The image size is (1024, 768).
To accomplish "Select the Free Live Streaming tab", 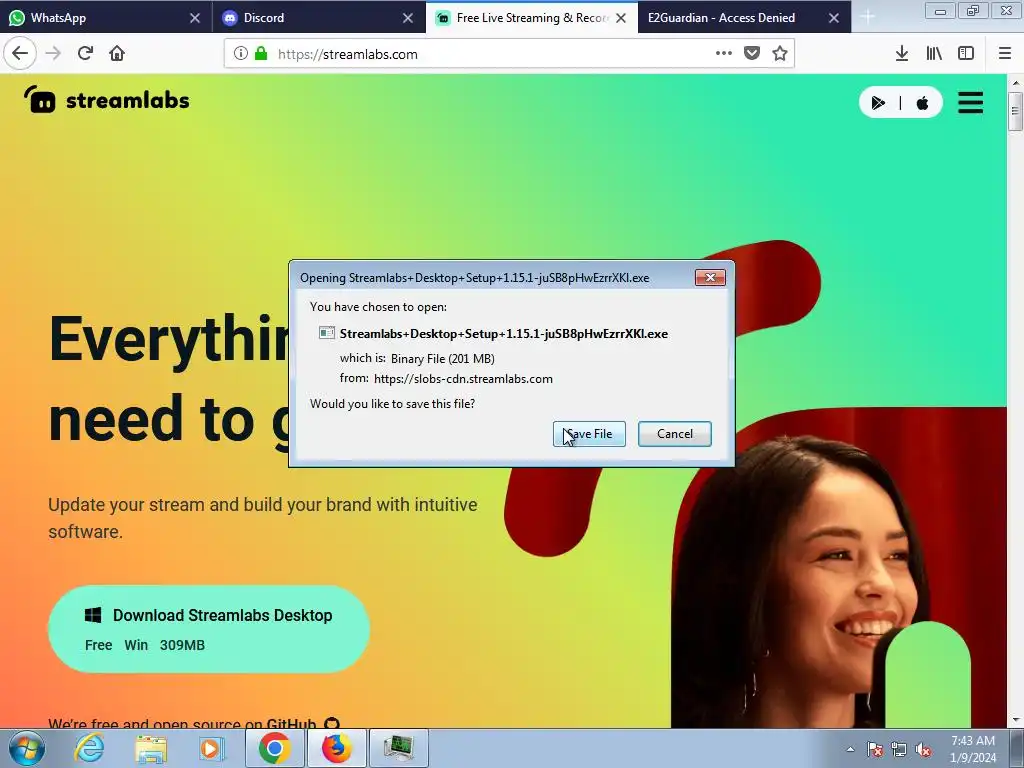I will pos(532,18).
